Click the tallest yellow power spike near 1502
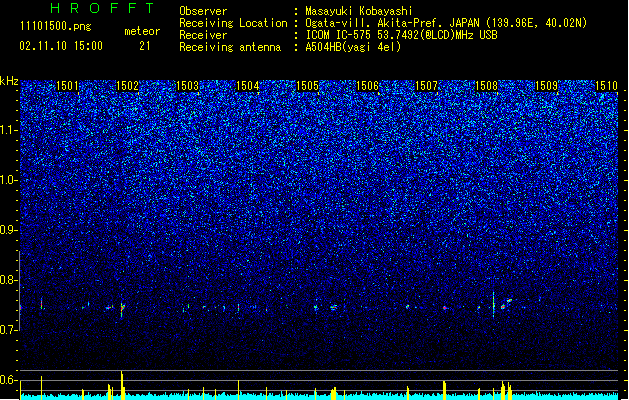The width and height of the screenshot is (629, 400). click(122, 385)
